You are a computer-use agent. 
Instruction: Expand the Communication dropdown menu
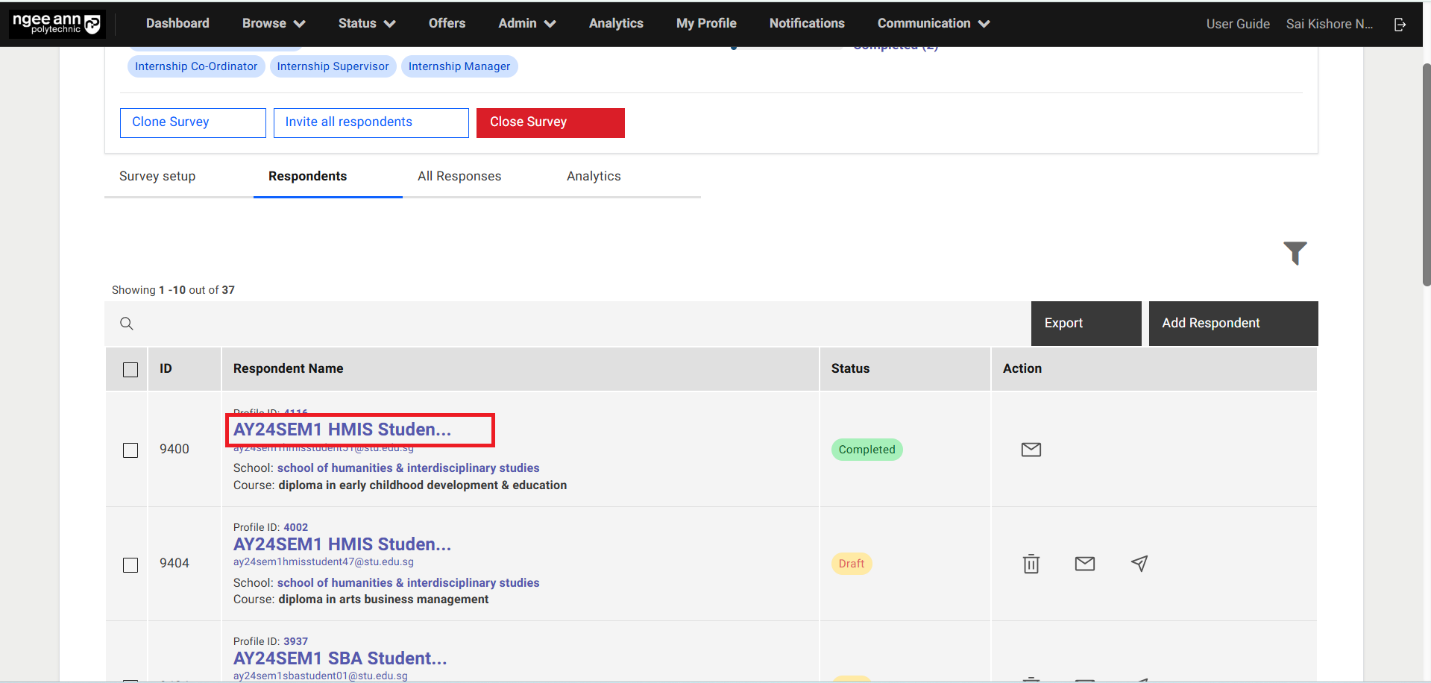point(934,23)
